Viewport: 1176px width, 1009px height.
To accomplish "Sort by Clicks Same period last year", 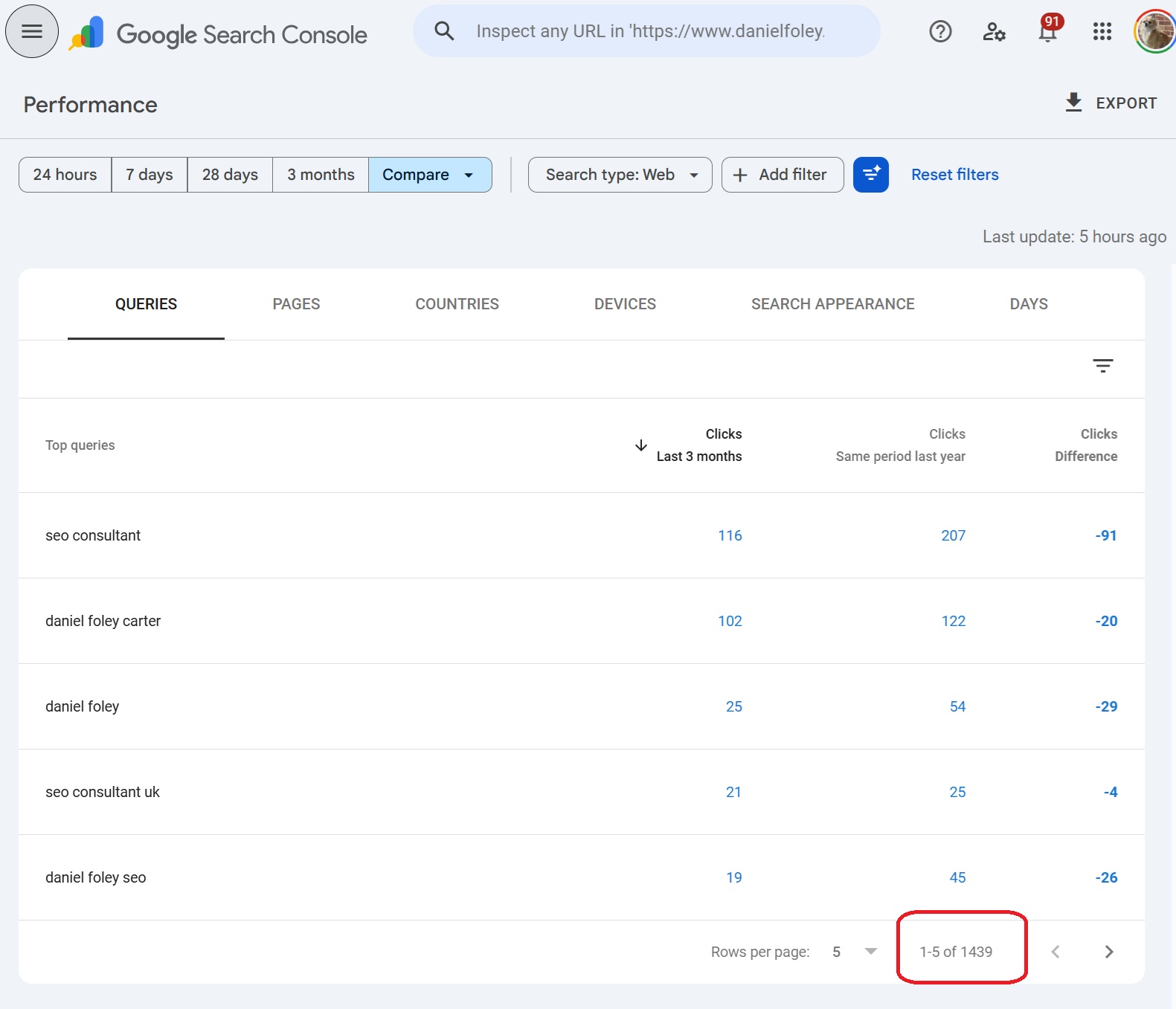I will coord(901,445).
